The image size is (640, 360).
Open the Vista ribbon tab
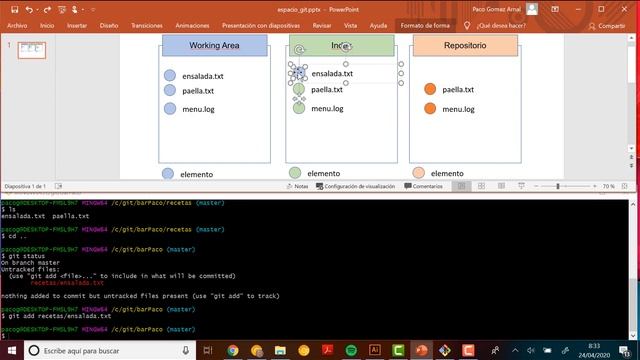[x=350, y=25]
